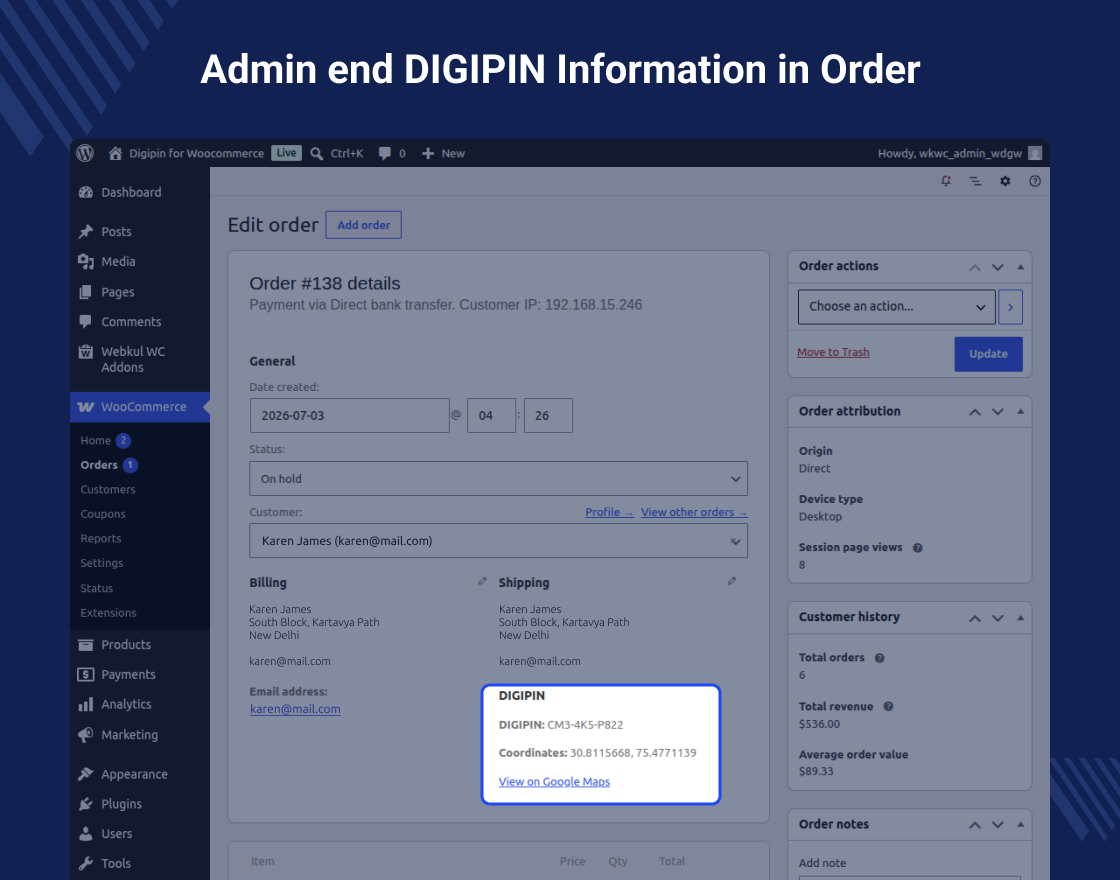Edit shipping address pencil icon

[732, 581]
